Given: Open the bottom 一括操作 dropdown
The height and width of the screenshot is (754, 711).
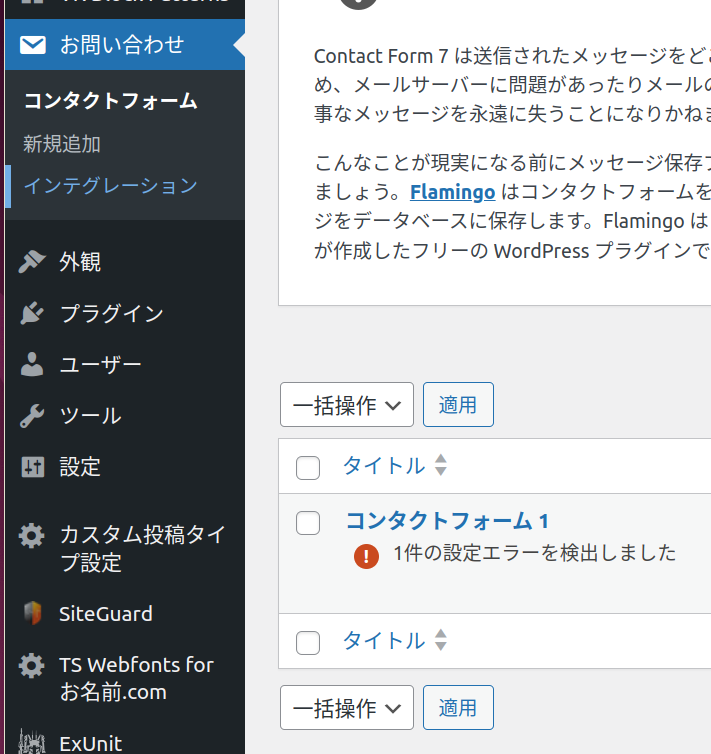Looking at the screenshot, I should (347, 707).
